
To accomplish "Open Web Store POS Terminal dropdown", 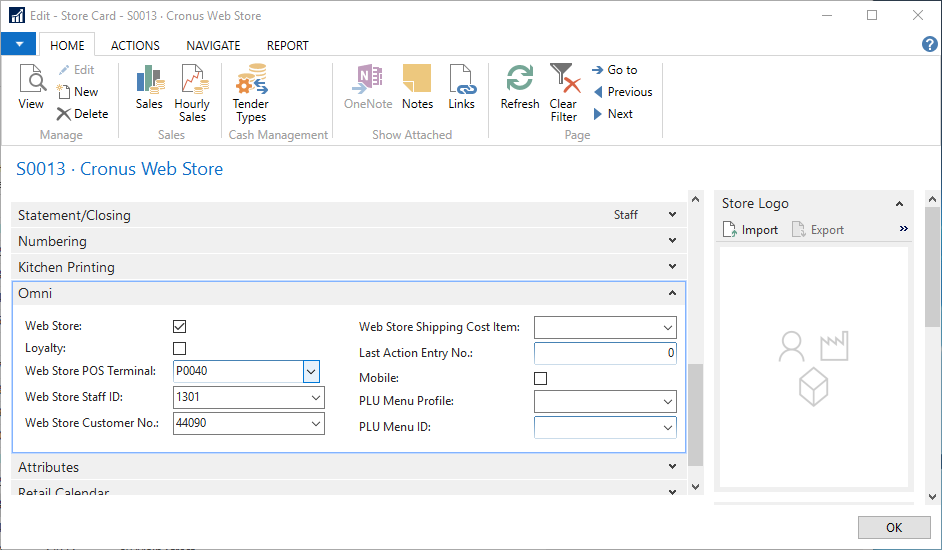I will pyautogui.click(x=312, y=372).
